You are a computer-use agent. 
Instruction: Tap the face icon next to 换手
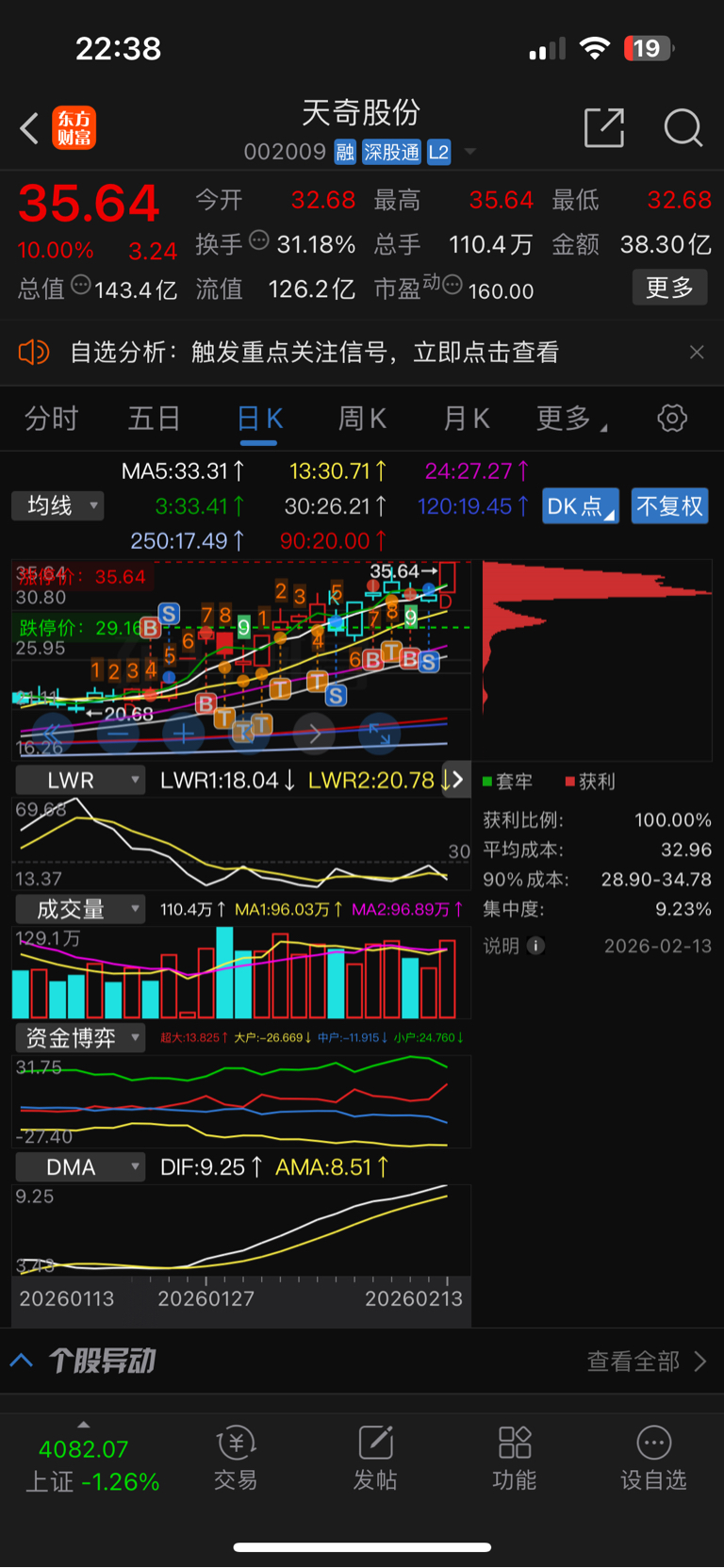click(259, 241)
